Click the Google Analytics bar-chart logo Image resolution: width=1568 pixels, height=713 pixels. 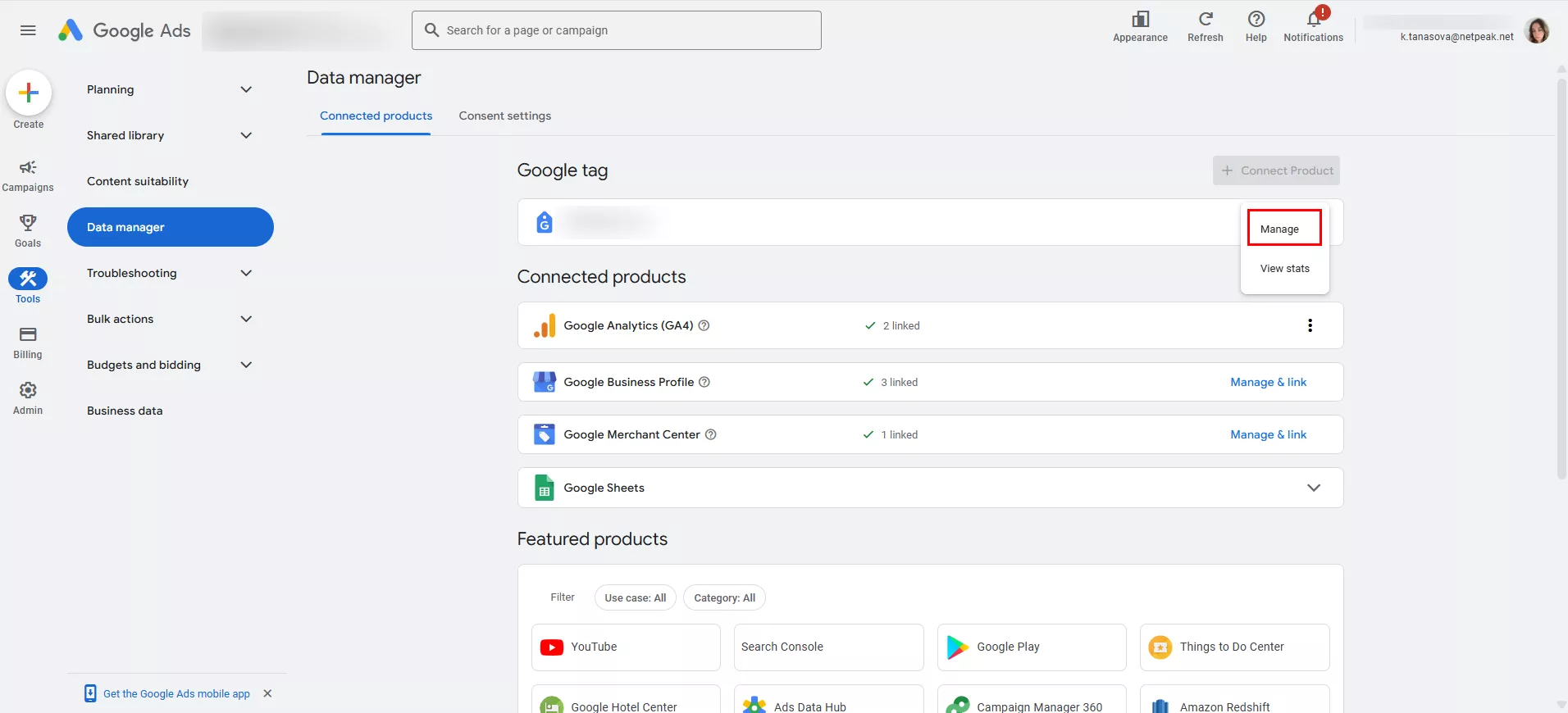pyautogui.click(x=545, y=325)
